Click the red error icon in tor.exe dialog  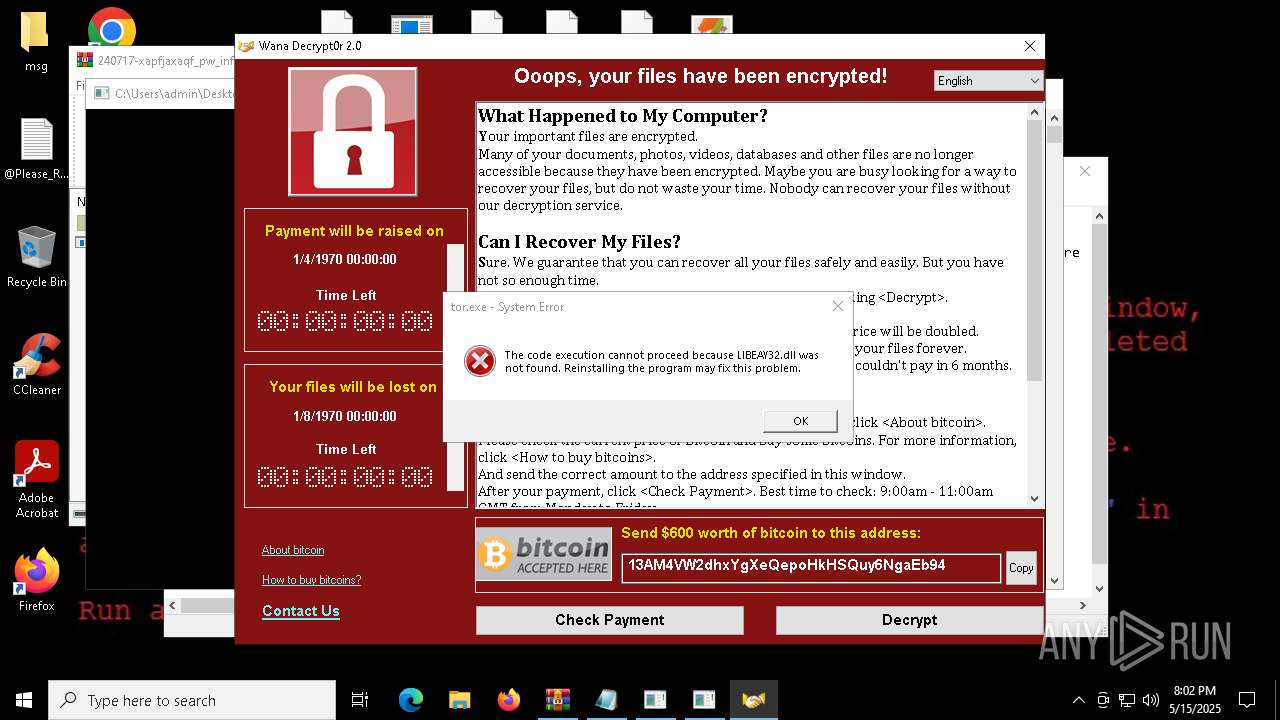tap(480, 361)
